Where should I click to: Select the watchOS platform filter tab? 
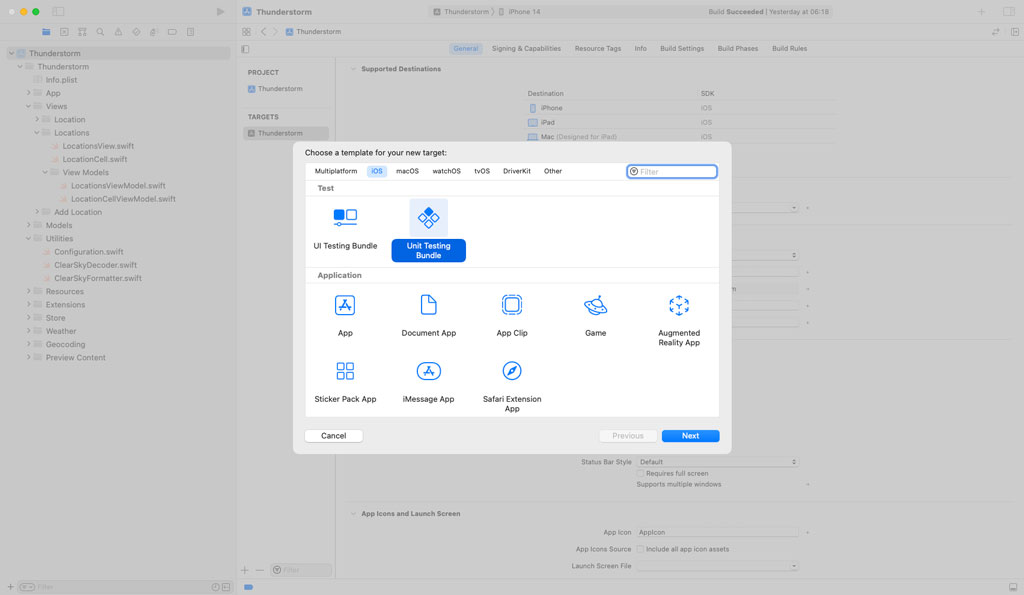(x=446, y=171)
